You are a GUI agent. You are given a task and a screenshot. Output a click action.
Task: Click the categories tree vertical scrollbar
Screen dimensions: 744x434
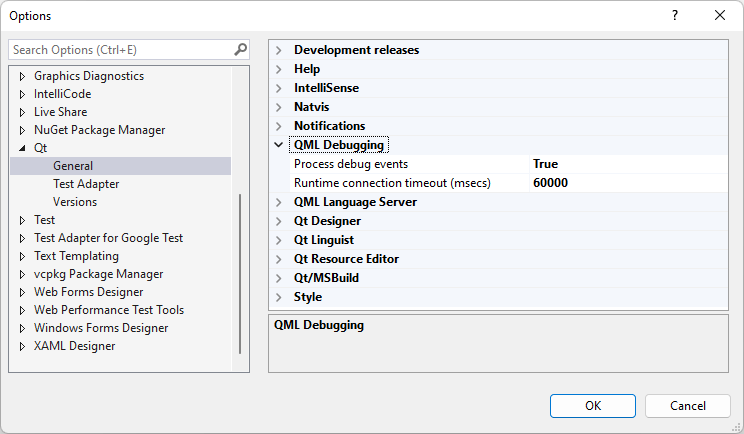point(240,274)
